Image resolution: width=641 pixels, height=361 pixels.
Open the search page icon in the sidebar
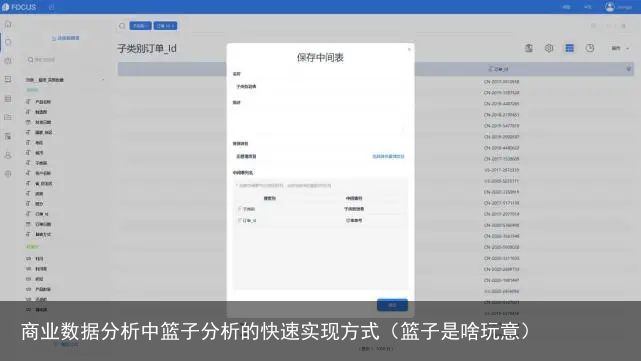coord(8,42)
